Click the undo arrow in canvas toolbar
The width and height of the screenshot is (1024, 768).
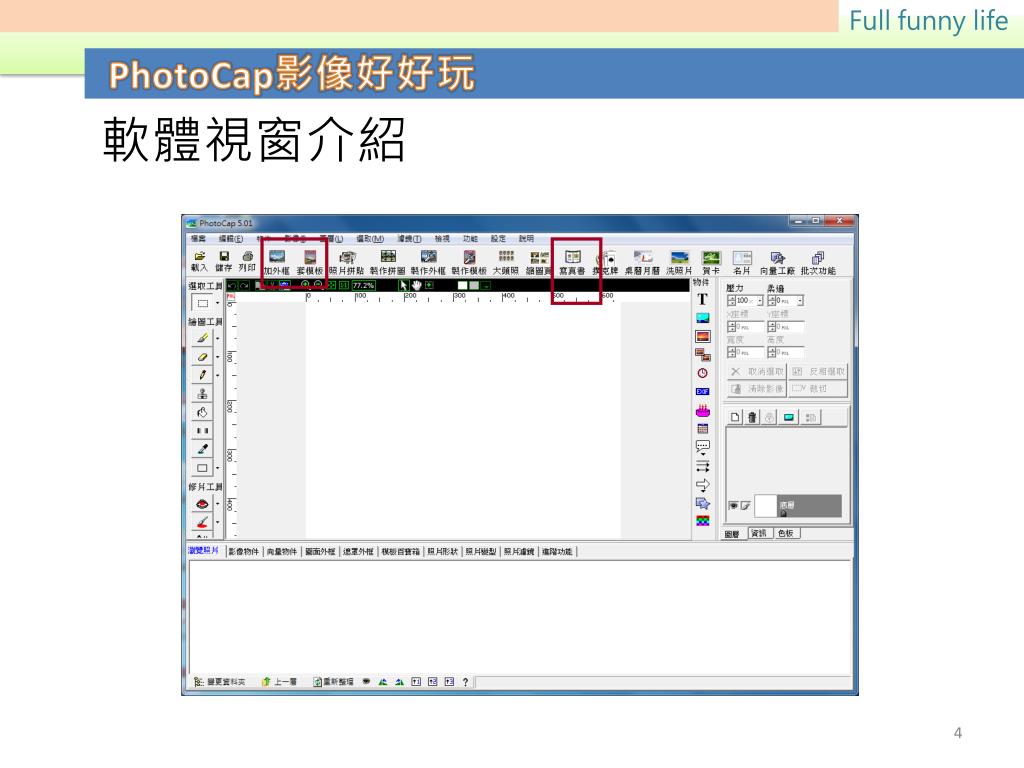[232, 285]
